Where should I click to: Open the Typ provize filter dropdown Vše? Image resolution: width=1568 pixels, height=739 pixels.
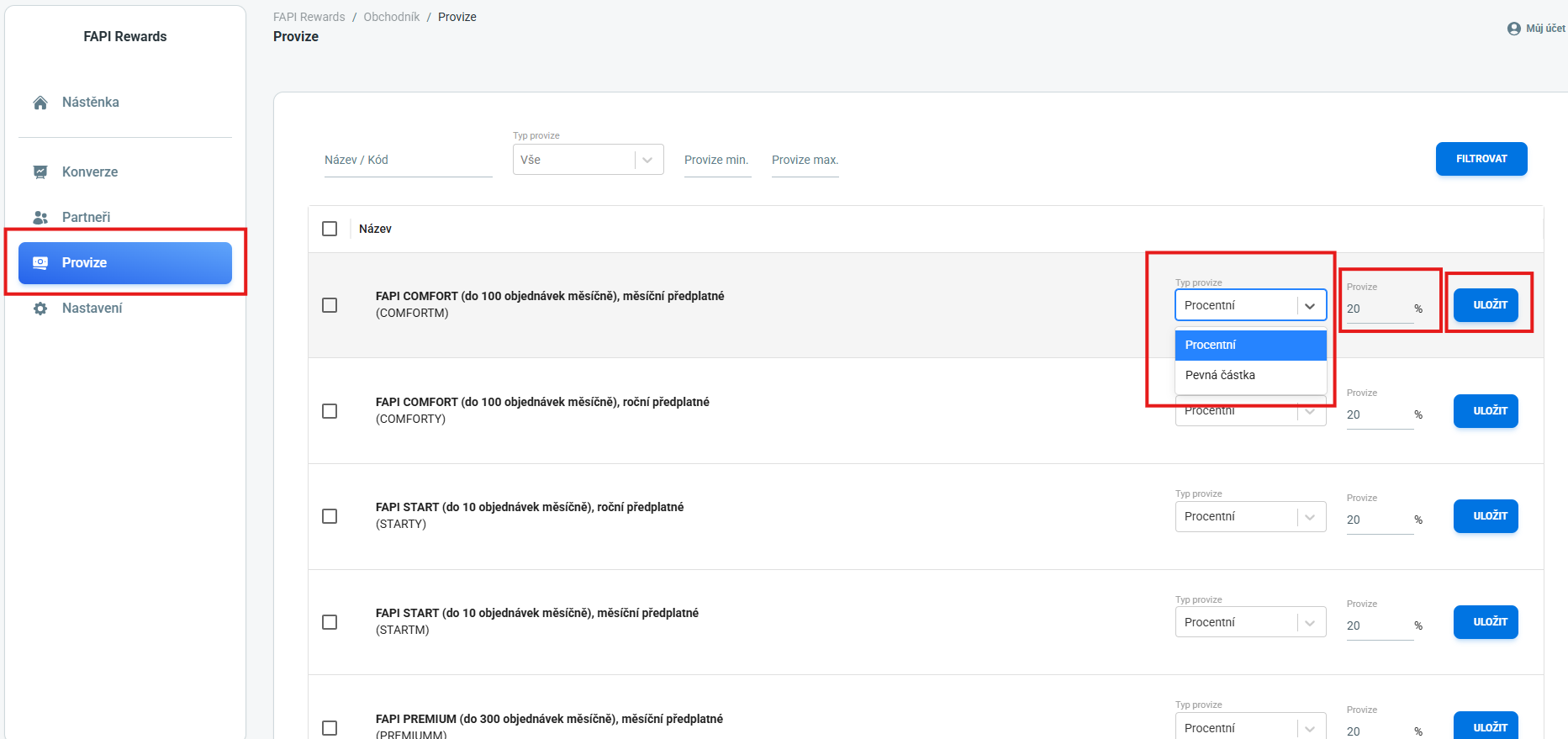[589, 160]
